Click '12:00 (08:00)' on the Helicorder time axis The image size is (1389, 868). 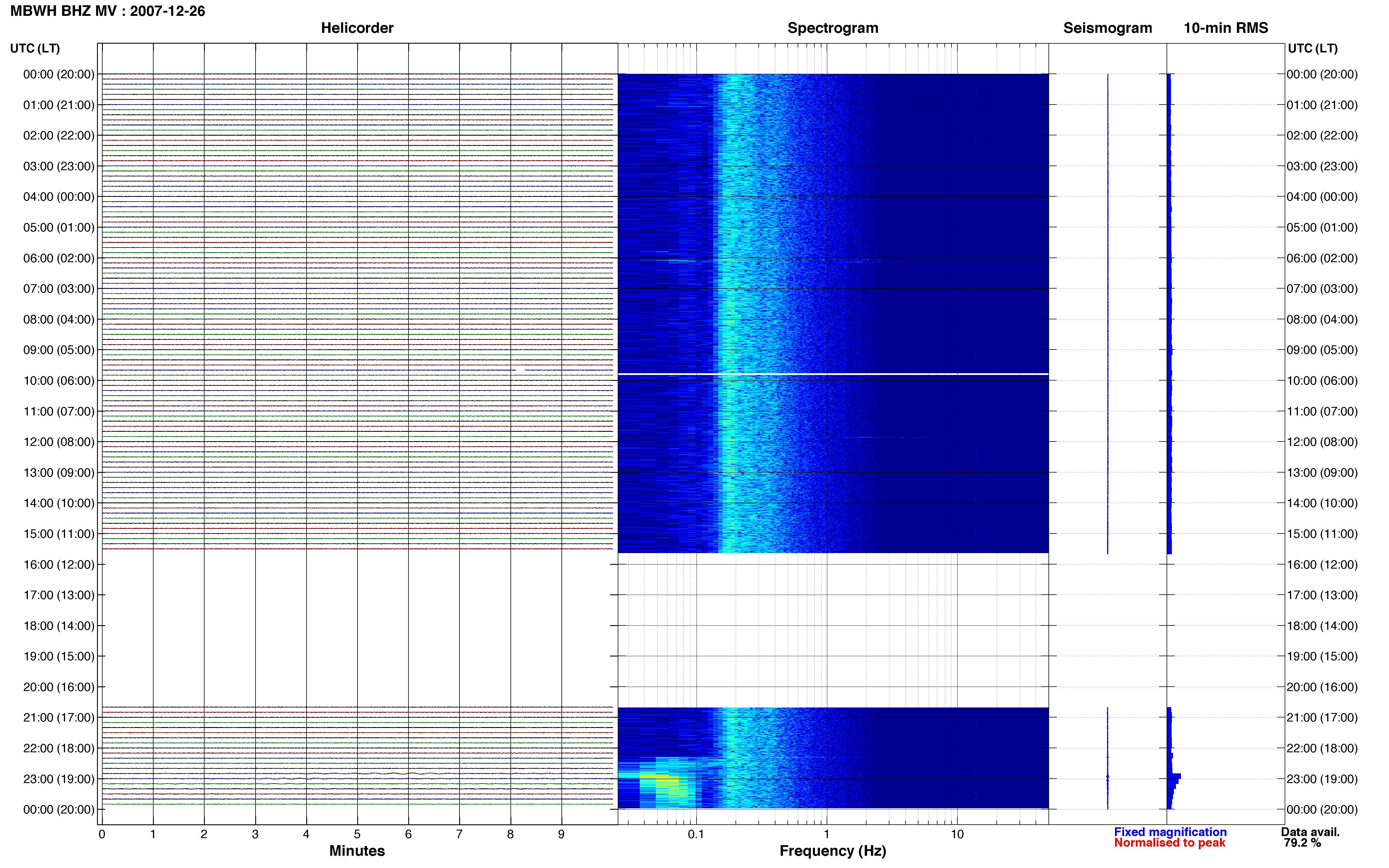click(x=59, y=442)
